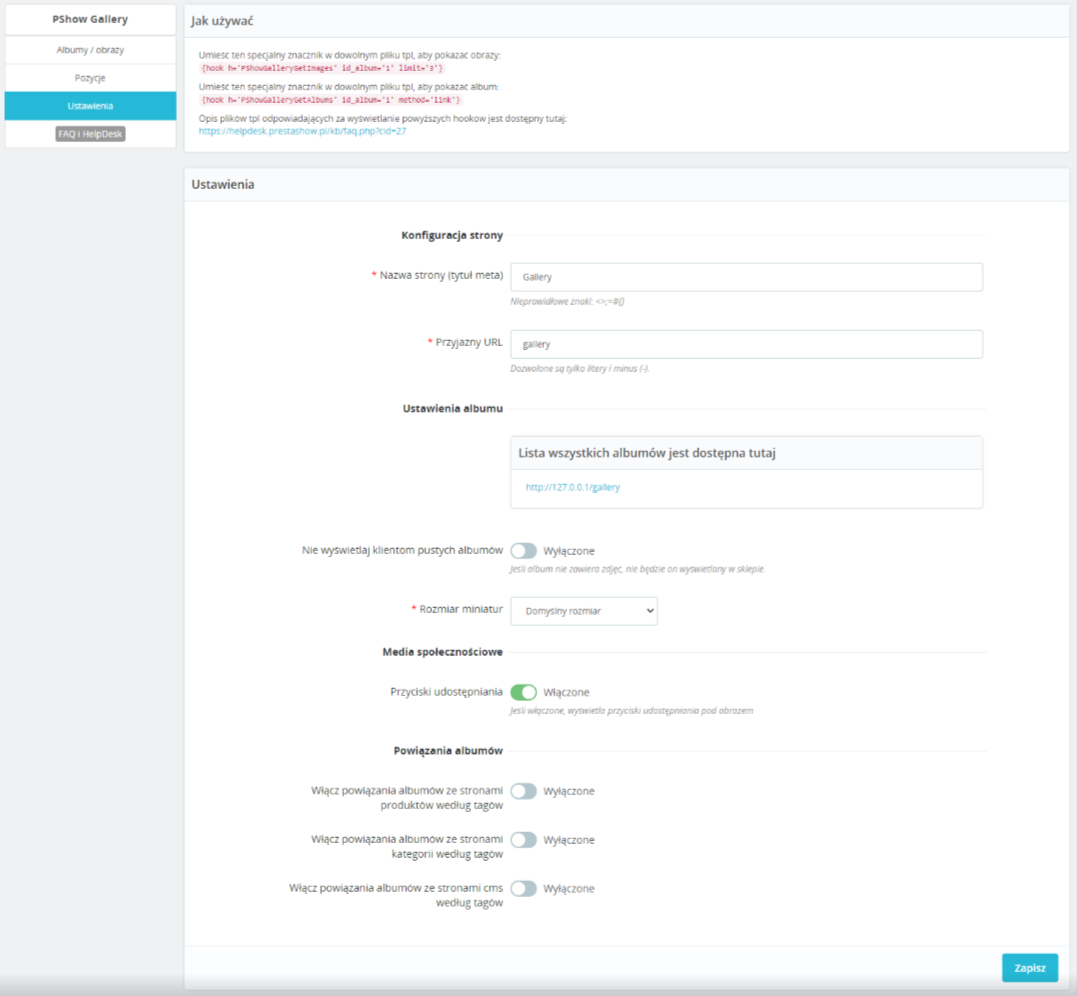Disable the Przyciski udostępniania switch
The height and width of the screenshot is (996, 1077).
click(523, 692)
